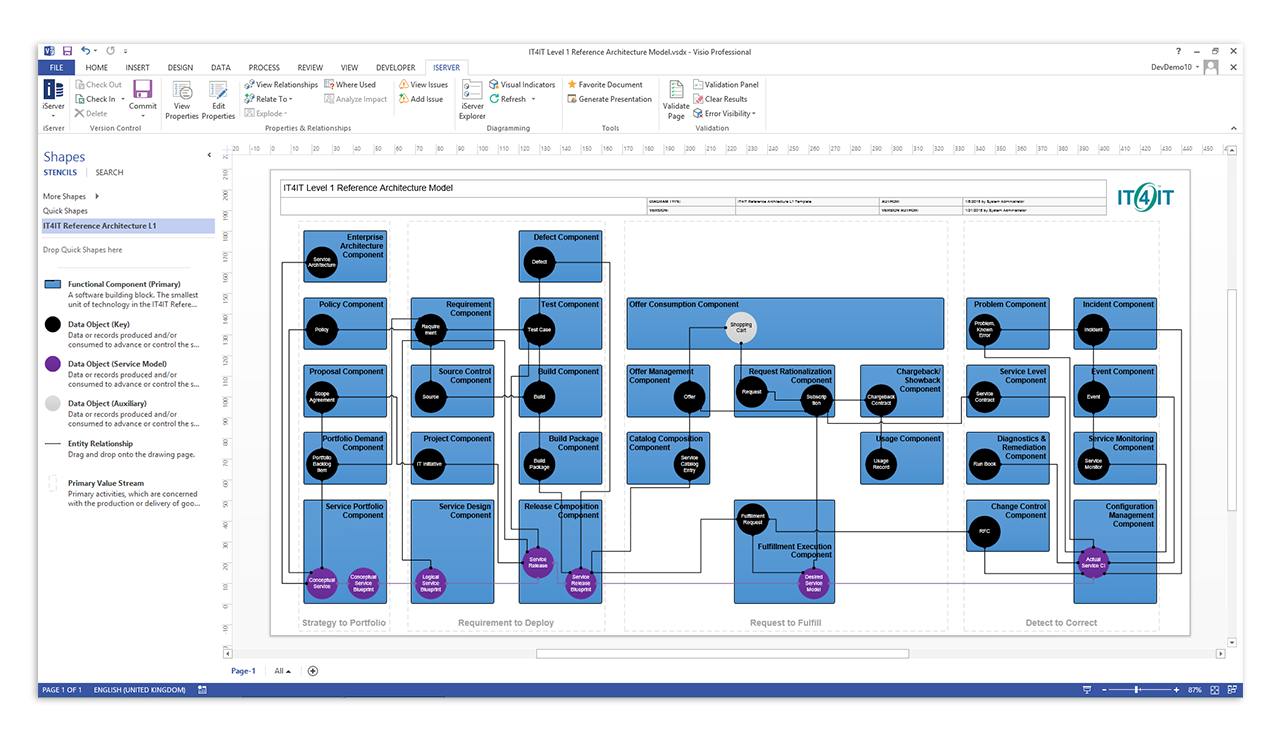This screenshot has width=1280, height=742.
Task: Open Edit Properties
Action: [218, 99]
